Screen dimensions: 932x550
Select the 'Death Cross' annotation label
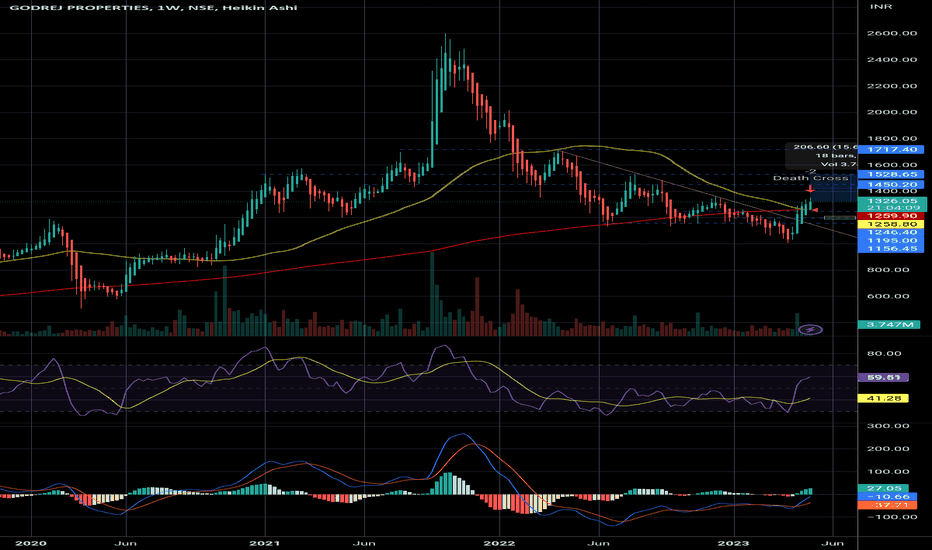(811, 178)
